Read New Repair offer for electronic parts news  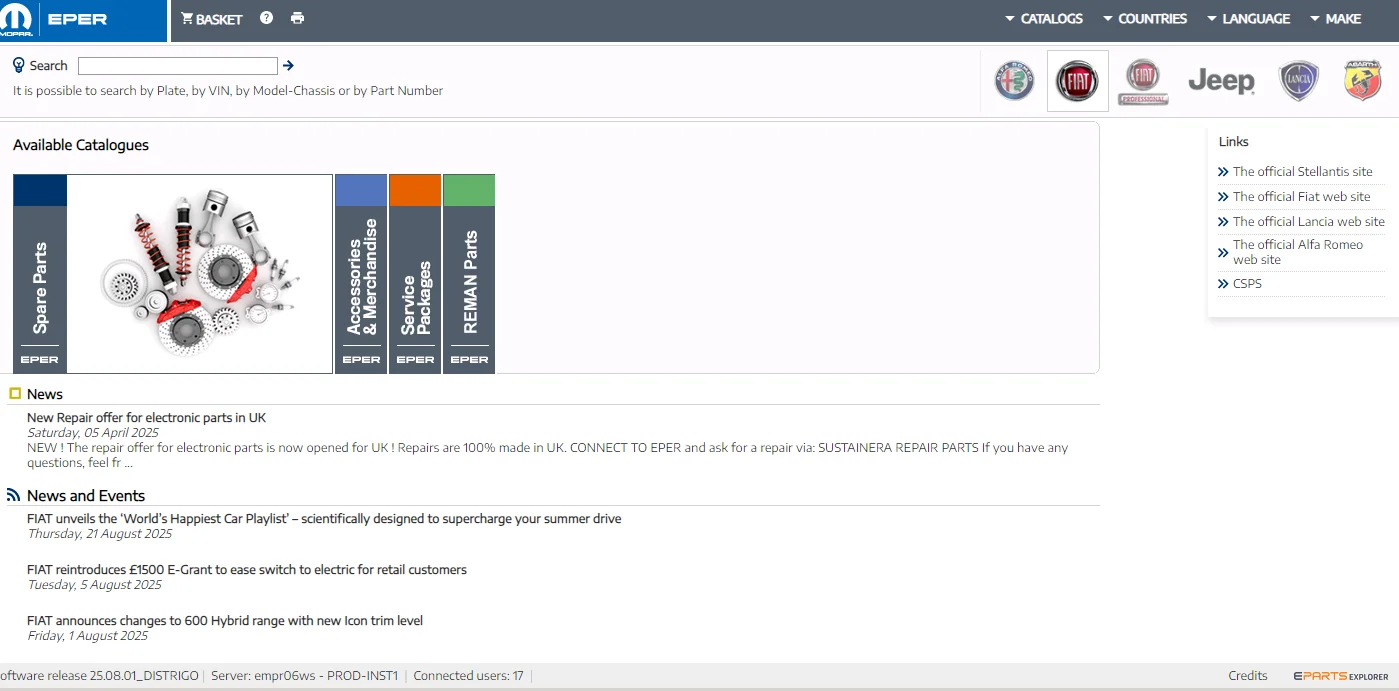click(146, 417)
